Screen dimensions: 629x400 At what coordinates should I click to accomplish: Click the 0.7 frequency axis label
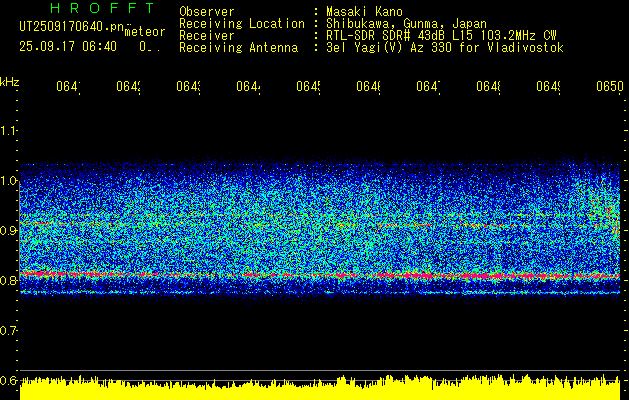pos(8,331)
